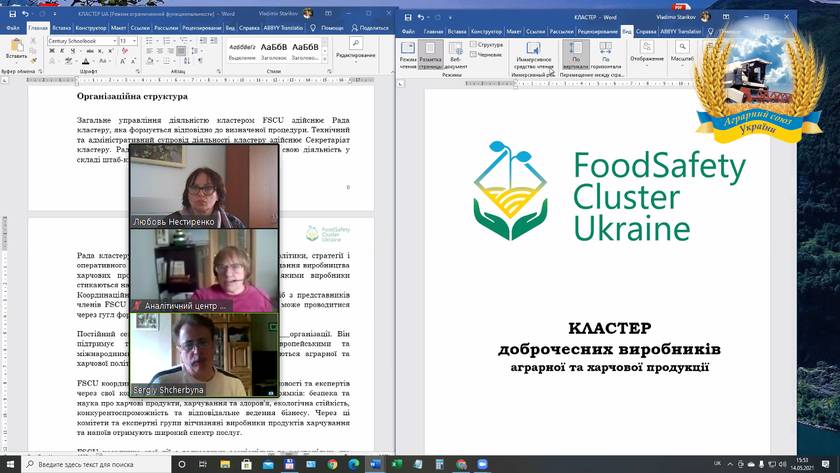840x473 pixels.
Task: Select Черновик view option
Action: [x=486, y=54]
